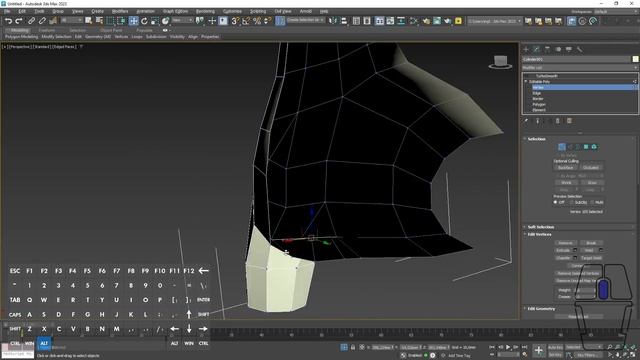640x360 pixels.
Task: Click the ViewCube in the viewport
Action: point(500,62)
